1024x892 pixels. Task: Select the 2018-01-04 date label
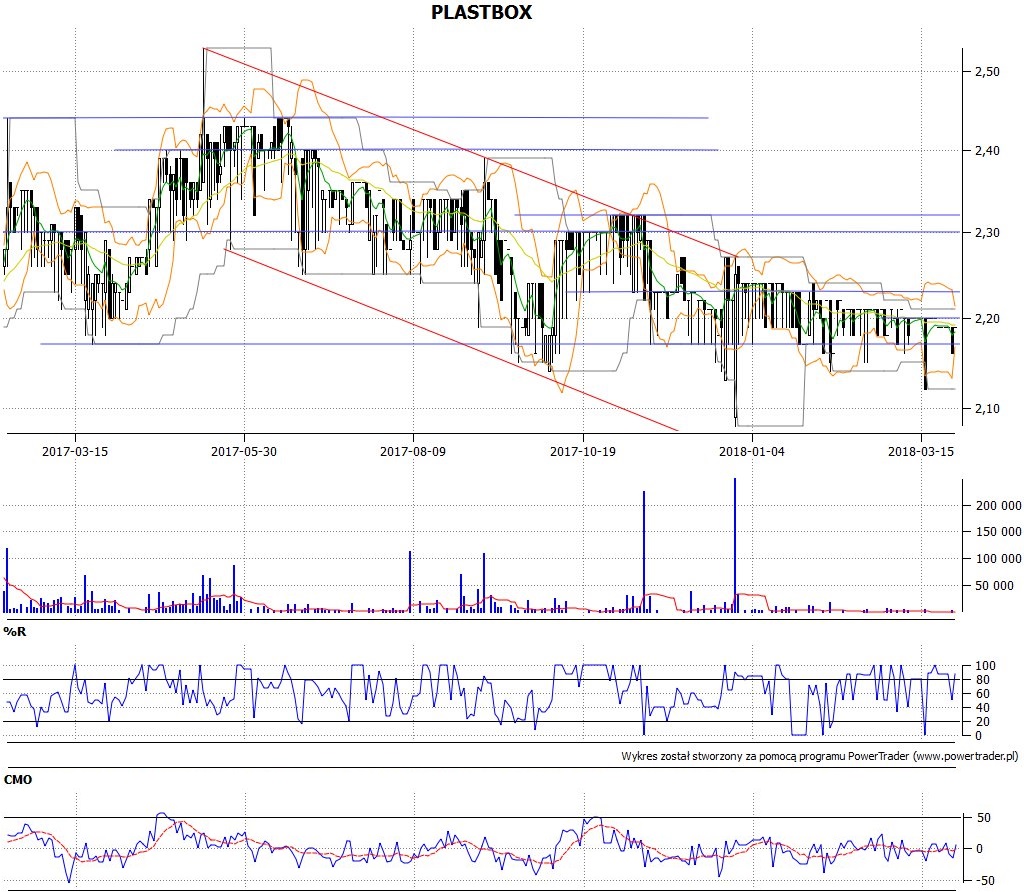[x=752, y=451]
